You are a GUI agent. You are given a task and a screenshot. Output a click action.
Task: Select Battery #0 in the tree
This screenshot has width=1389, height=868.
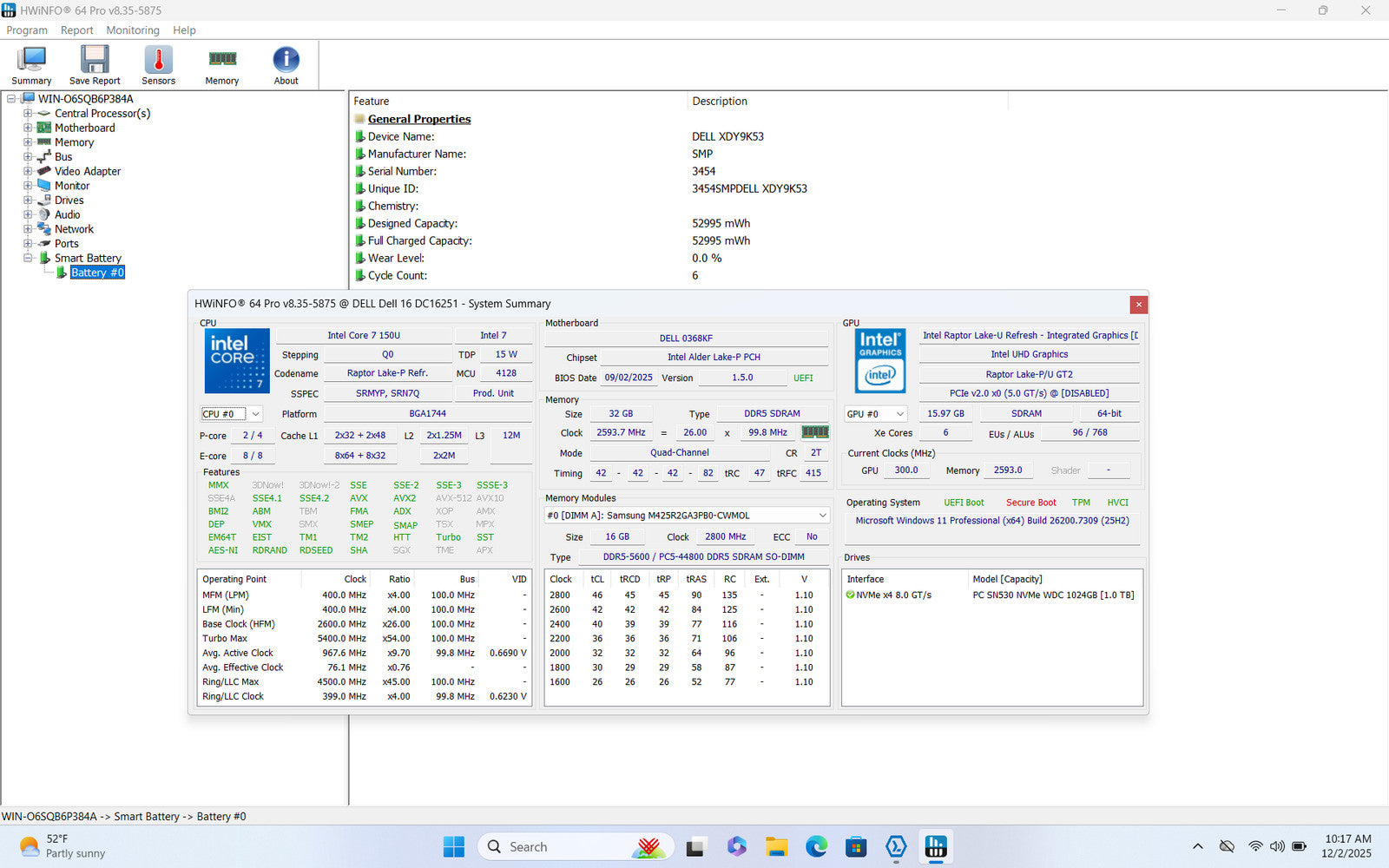97,273
